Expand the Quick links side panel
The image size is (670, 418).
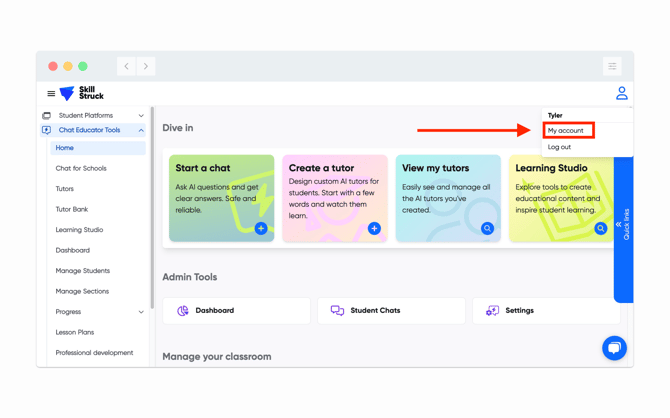pyautogui.click(x=623, y=224)
